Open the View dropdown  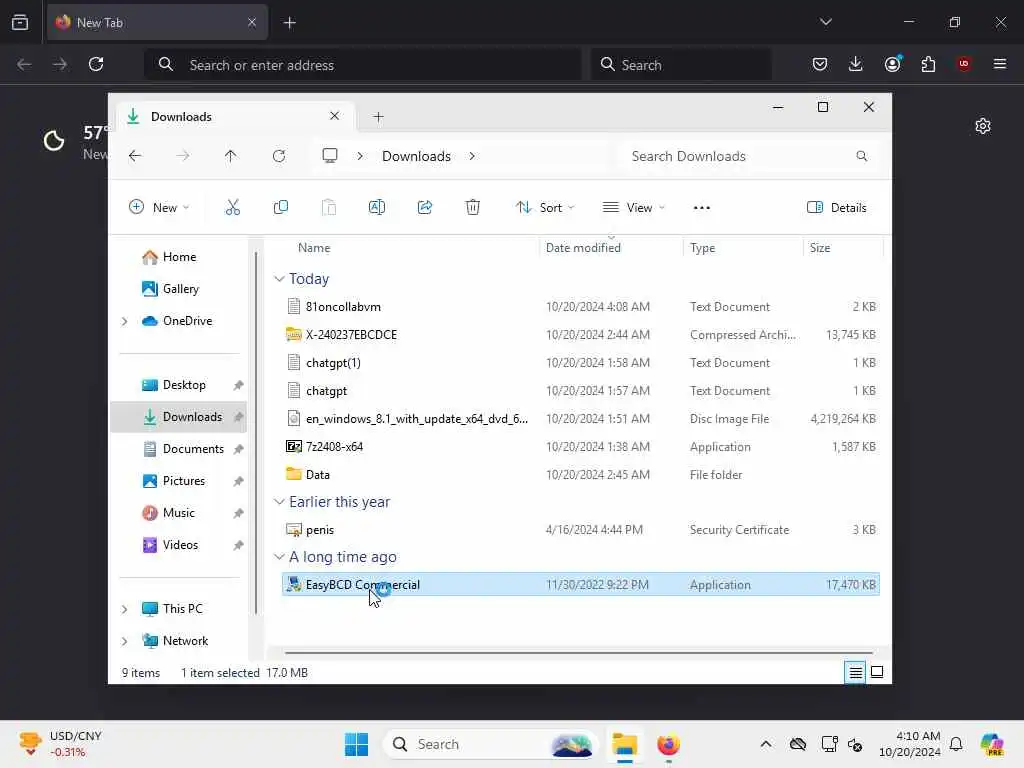[x=633, y=208]
